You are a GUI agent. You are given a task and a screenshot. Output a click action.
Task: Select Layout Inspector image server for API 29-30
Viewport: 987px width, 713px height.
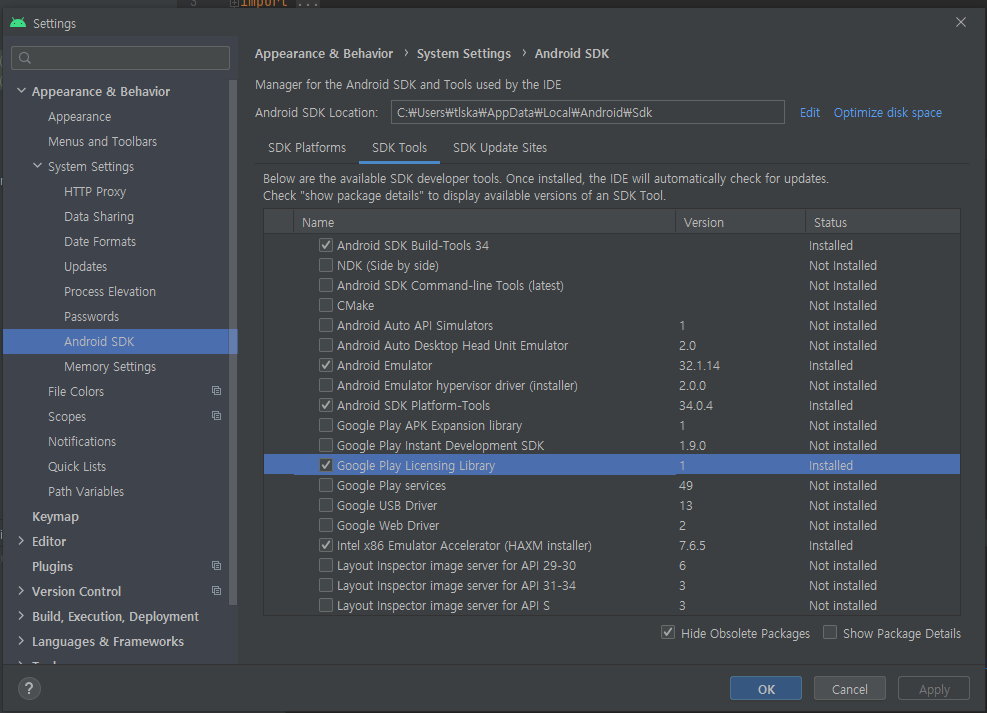tap(612, 565)
